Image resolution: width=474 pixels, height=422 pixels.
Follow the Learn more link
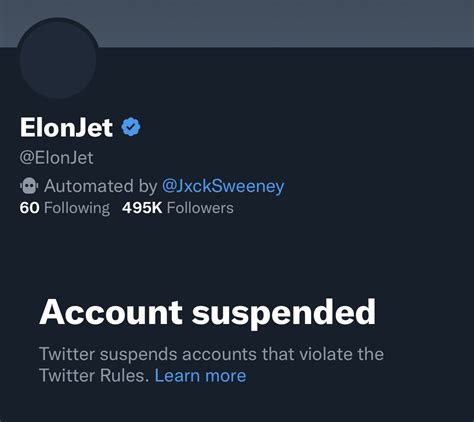(x=200, y=376)
